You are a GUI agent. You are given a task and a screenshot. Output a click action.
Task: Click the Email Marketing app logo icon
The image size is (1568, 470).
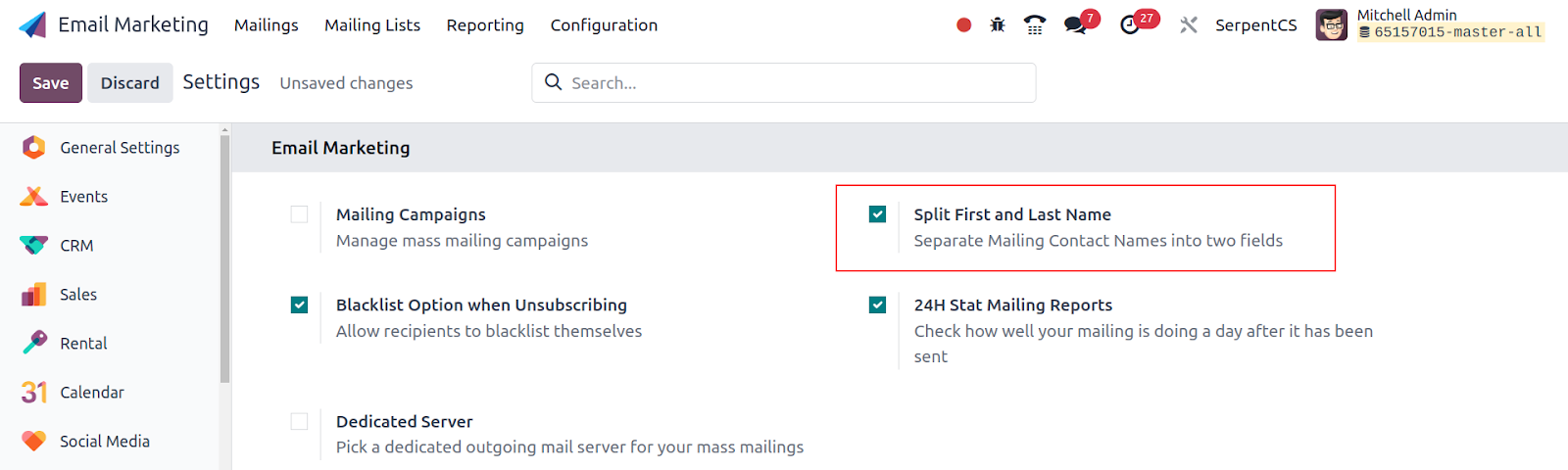pyautogui.click(x=32, y=25)
